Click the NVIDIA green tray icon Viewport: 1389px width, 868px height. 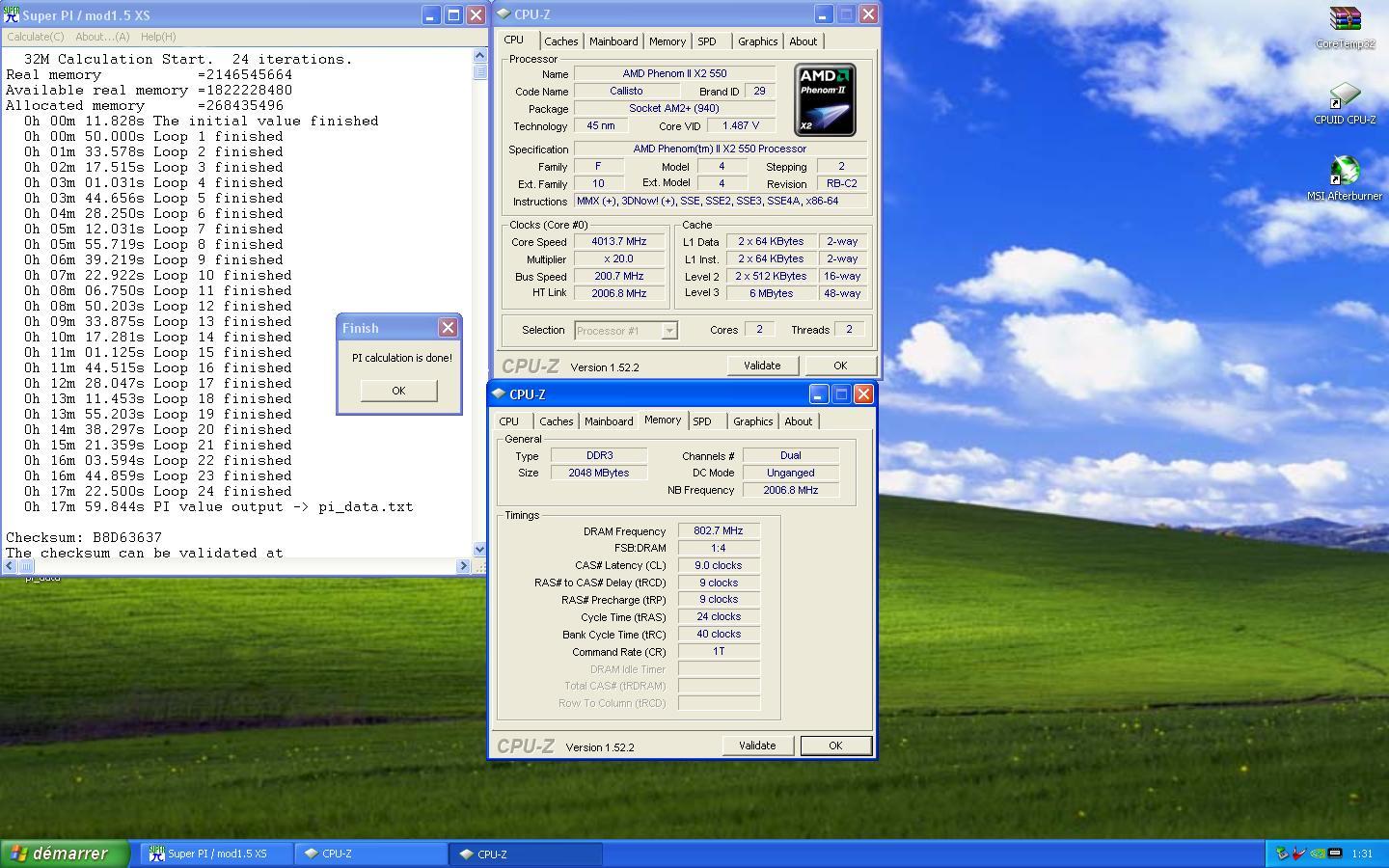click(x=1318, y=854)
